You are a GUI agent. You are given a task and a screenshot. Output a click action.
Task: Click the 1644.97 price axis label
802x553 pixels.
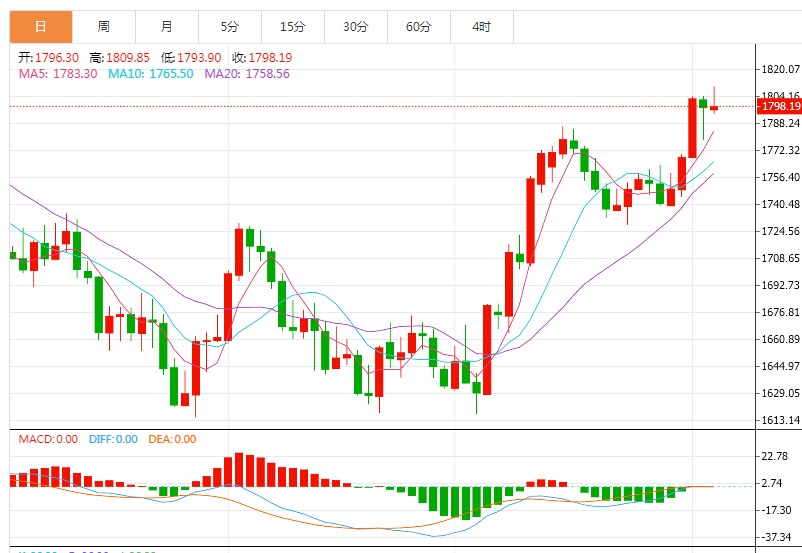click(x=781, y=366)
